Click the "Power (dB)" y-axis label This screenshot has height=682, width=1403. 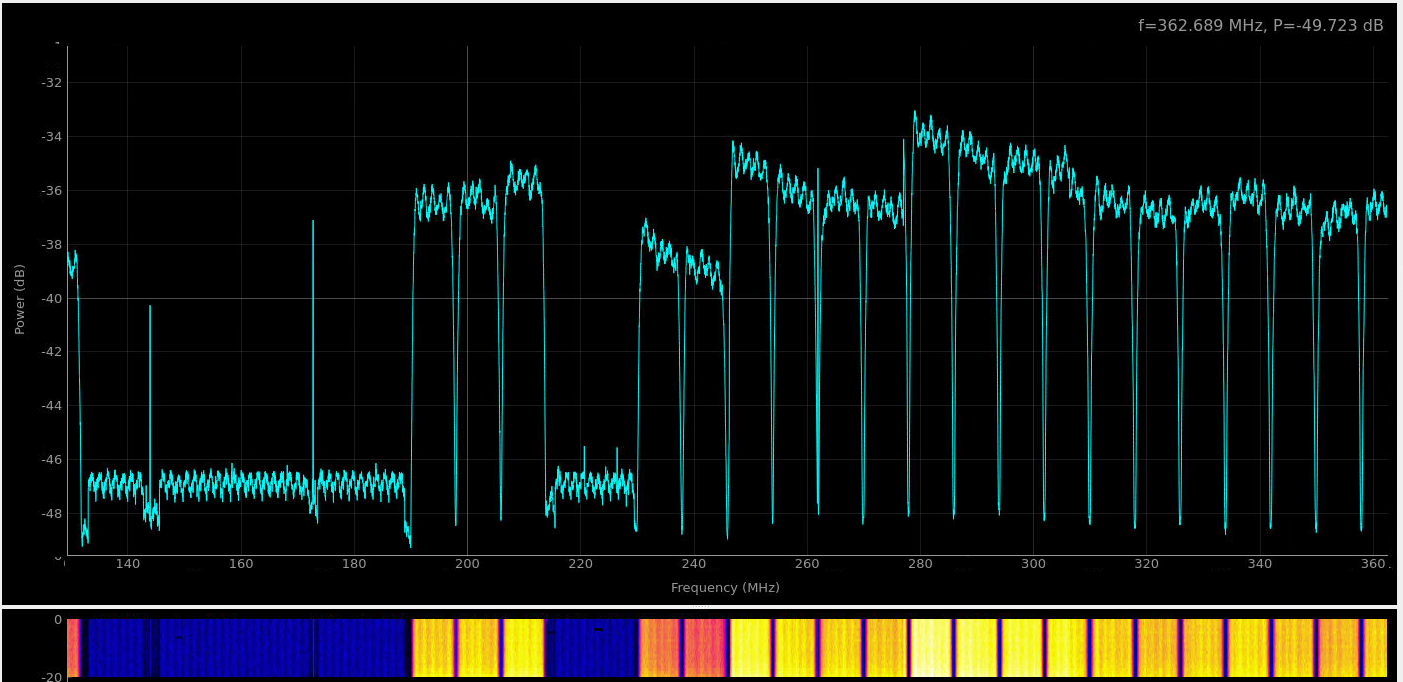click(20, 298)
